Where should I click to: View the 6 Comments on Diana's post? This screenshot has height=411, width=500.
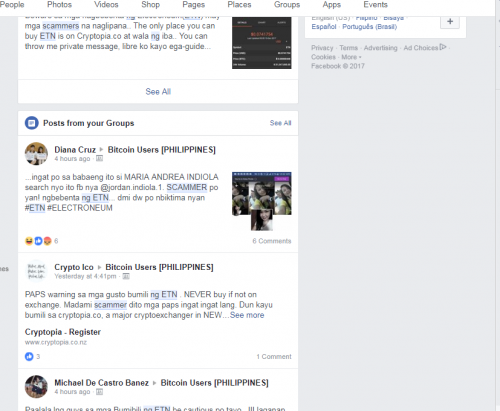click(x=272, y=241)
